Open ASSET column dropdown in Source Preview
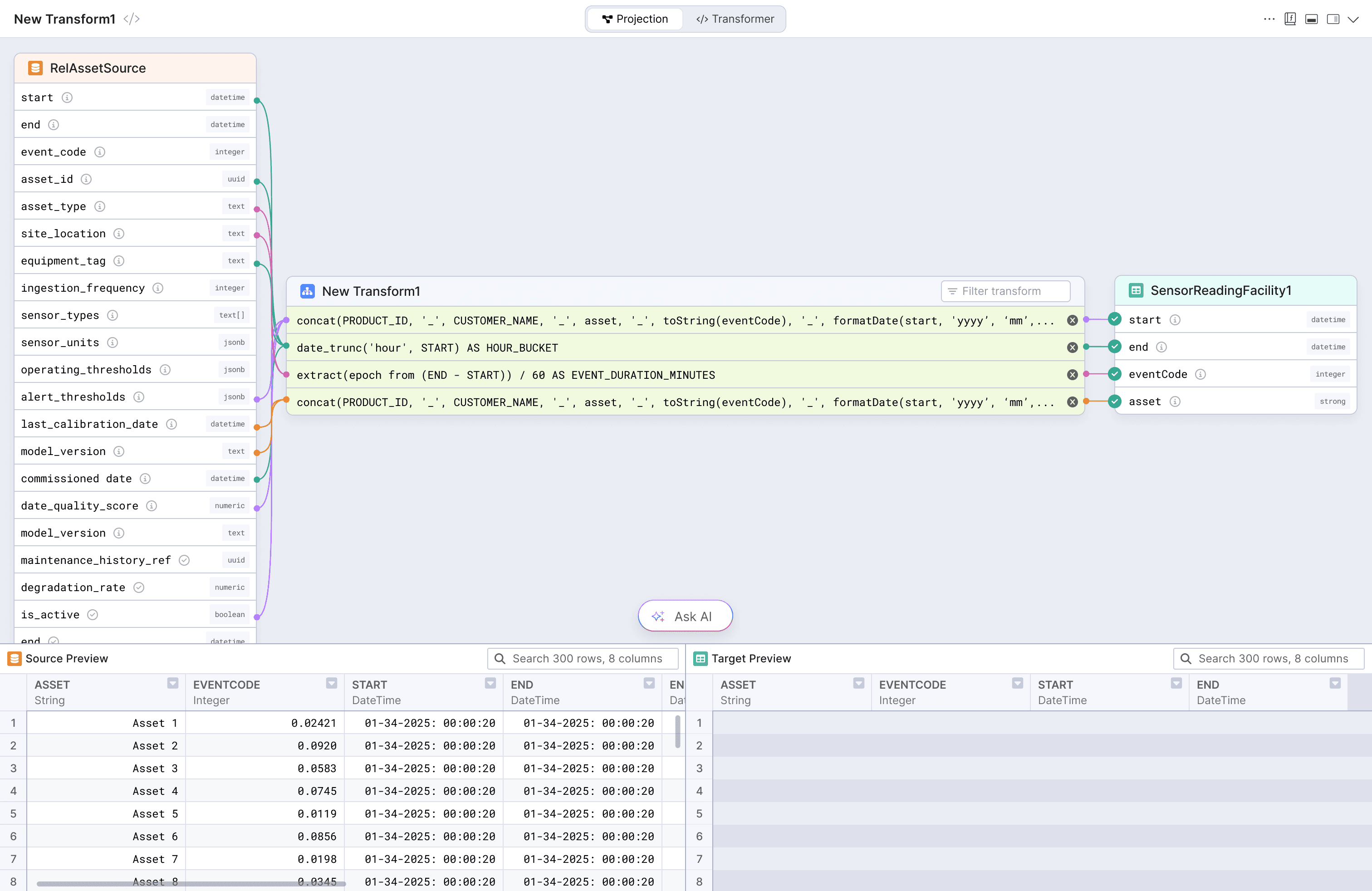 172,684
